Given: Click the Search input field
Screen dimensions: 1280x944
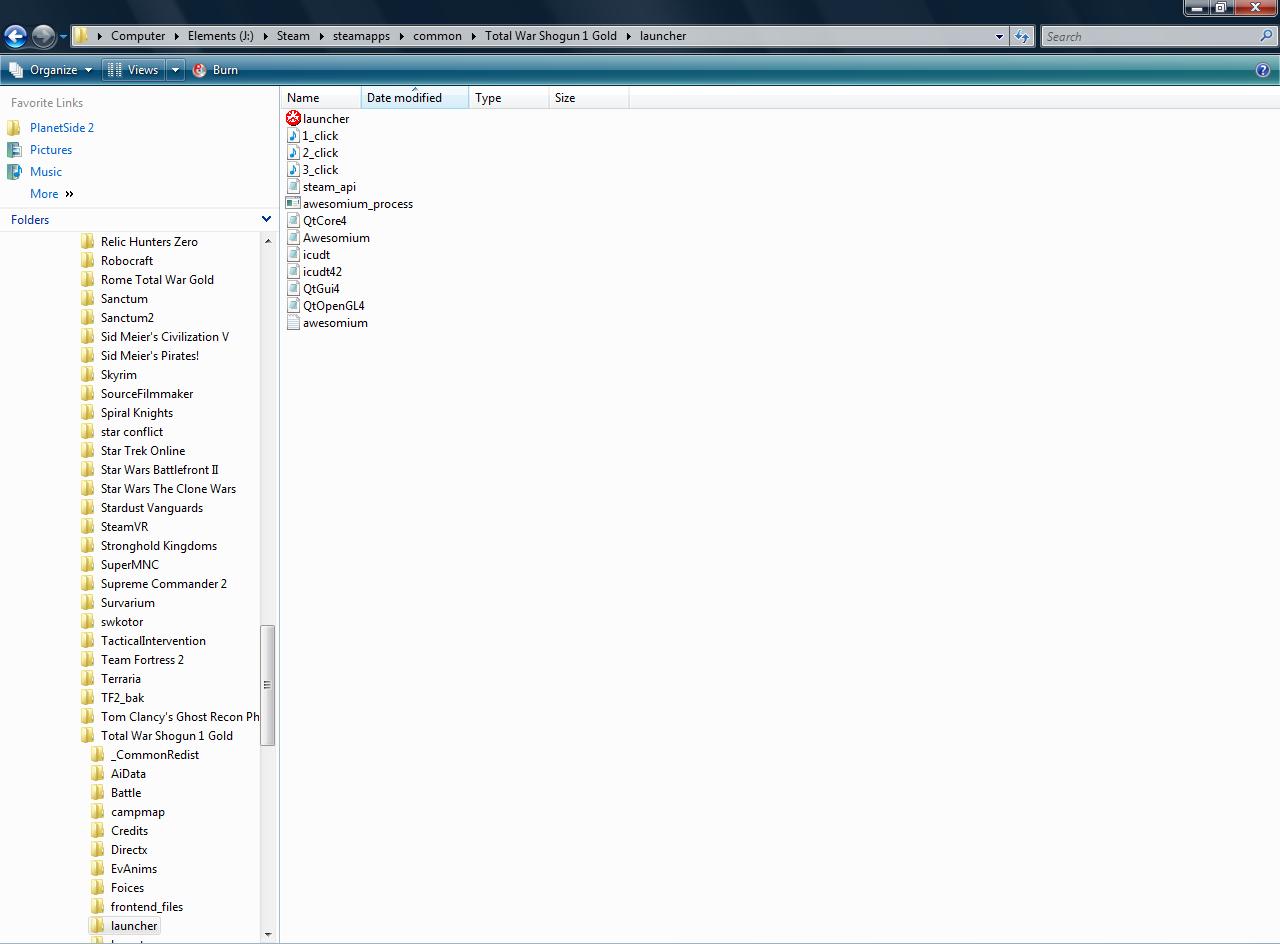Looking at the screenshot, I should tap(1150, 36).
